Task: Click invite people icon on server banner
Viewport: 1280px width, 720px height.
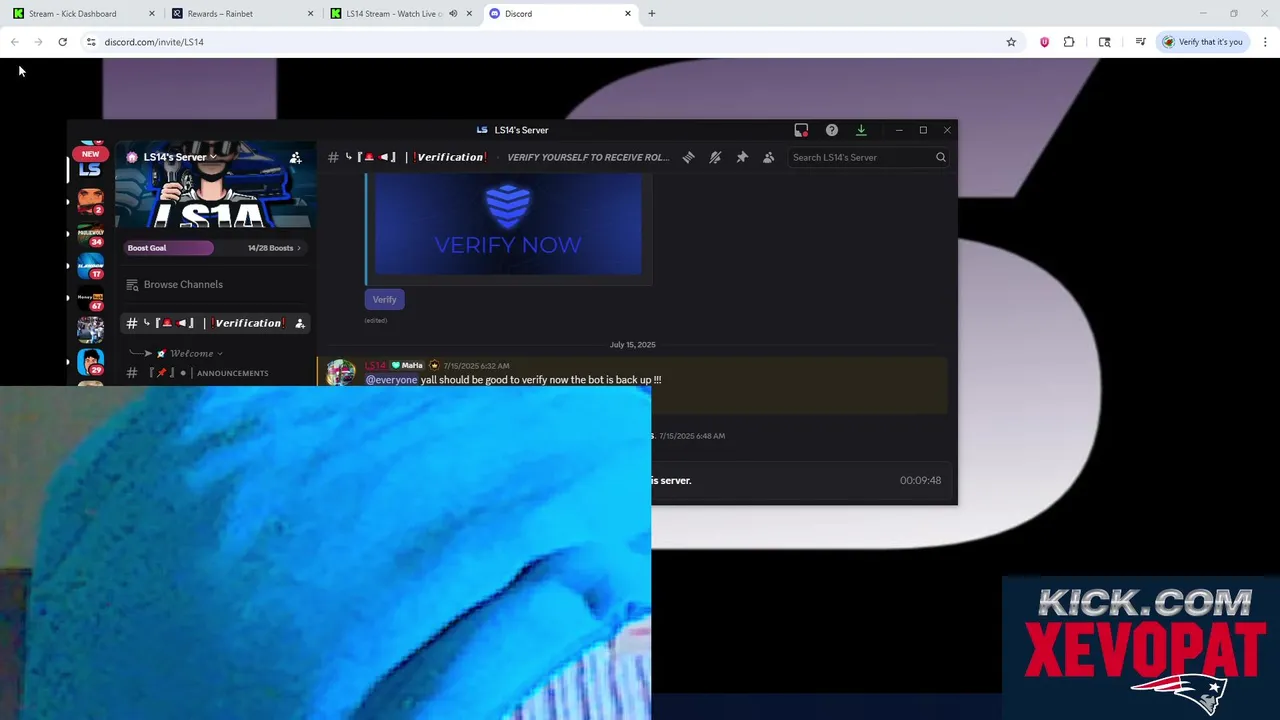Action: click(295, 158)
